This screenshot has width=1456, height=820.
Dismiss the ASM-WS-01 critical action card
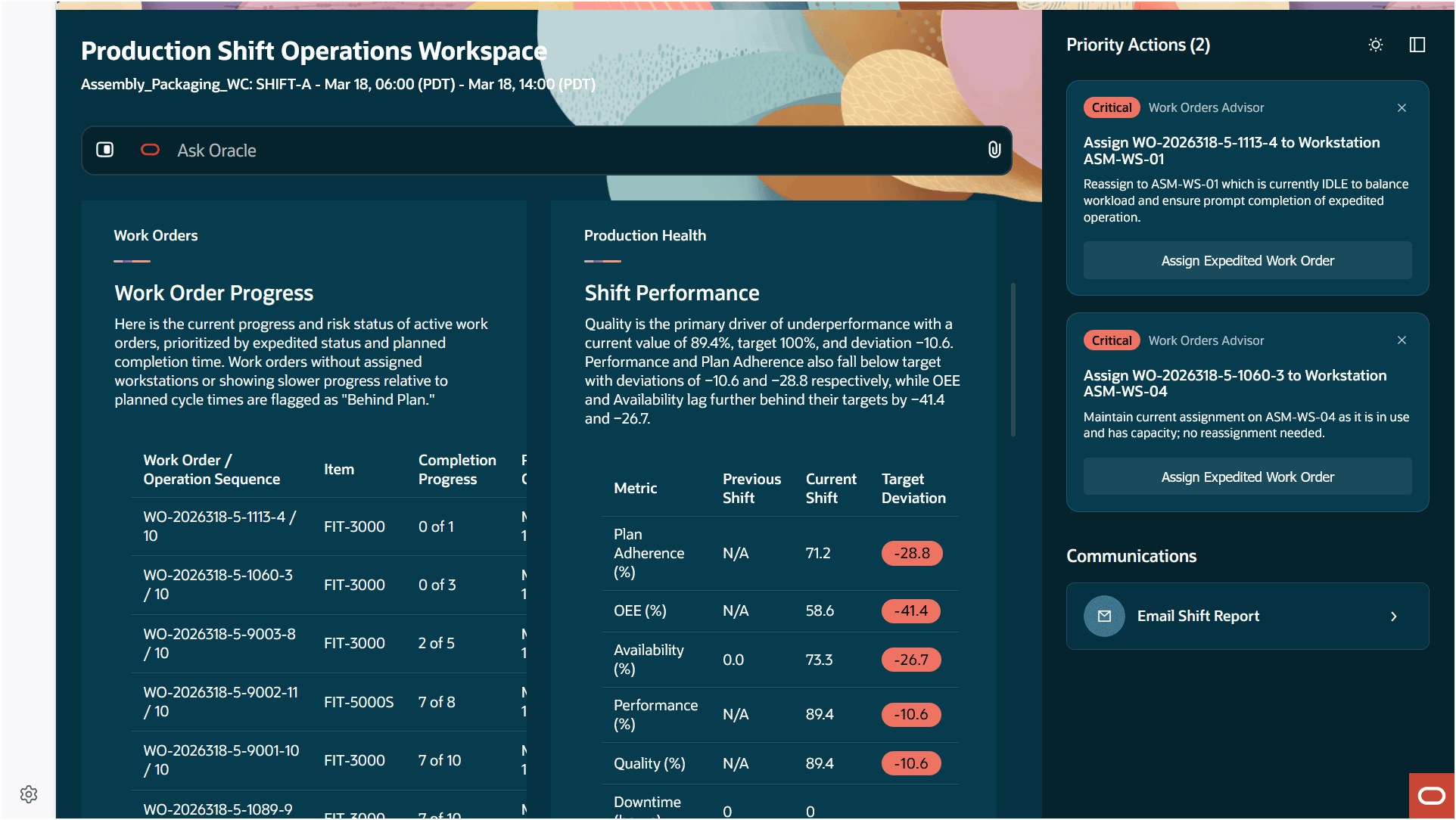point(1402,107)
